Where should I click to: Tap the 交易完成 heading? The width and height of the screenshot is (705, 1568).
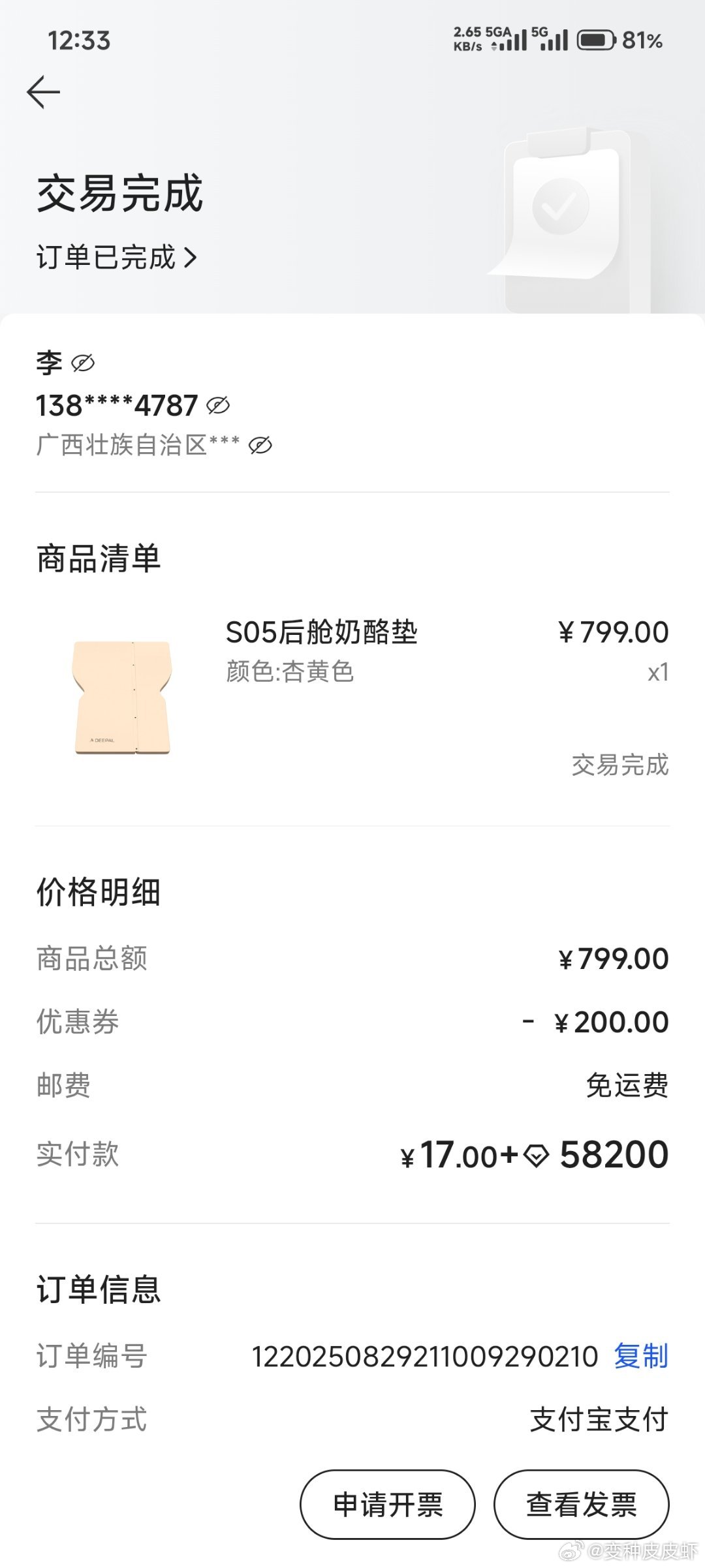[119, 193]
